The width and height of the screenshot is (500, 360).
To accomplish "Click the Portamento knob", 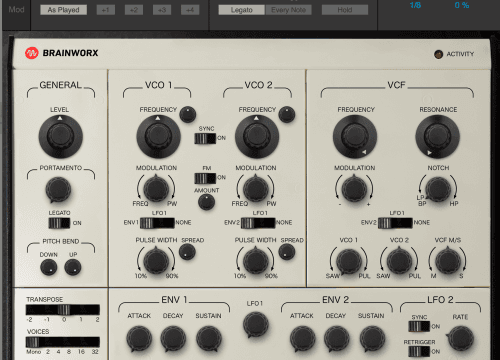I will 58,190.
